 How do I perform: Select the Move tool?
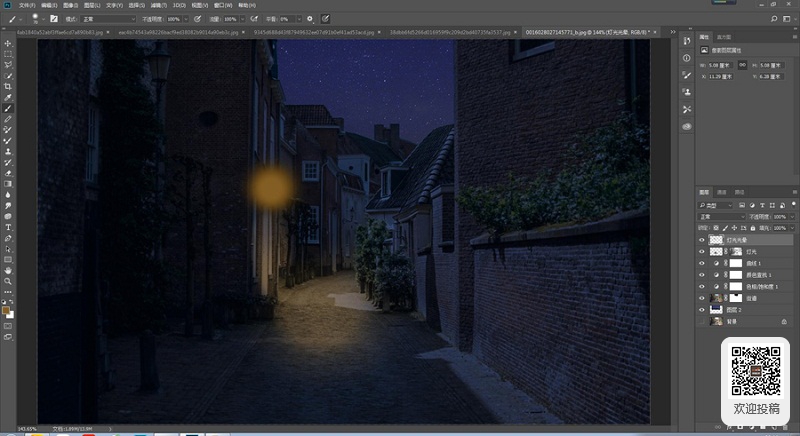point(8,43)
